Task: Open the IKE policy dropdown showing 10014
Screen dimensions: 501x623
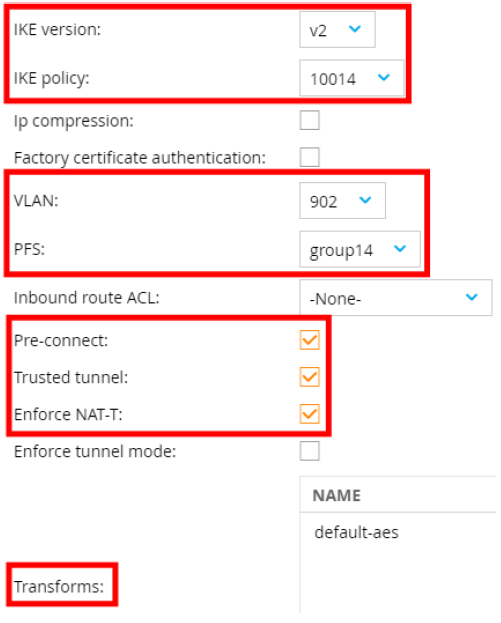Action: [352, 78]
